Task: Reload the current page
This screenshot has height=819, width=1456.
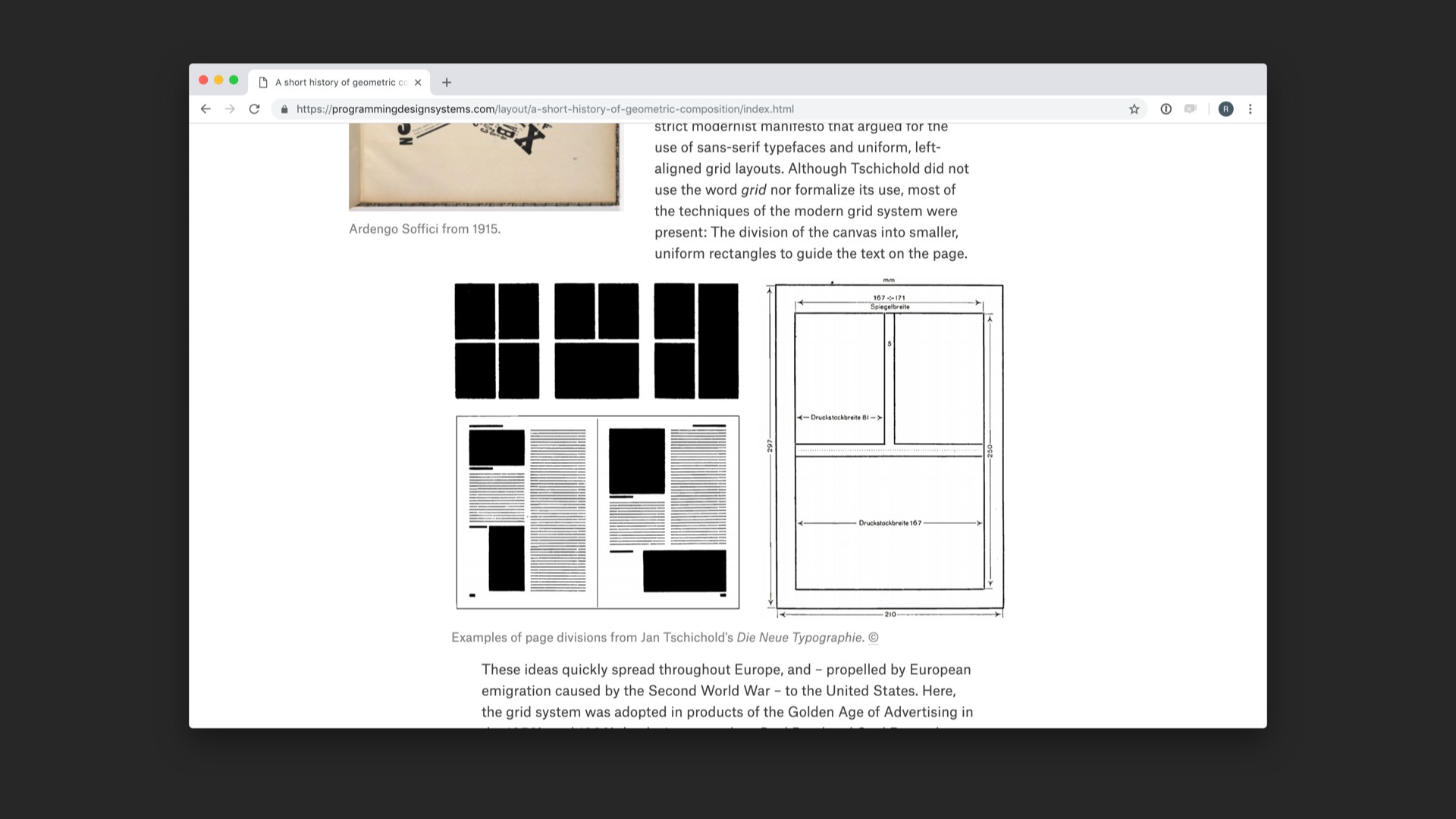Action: pos(255,109)
